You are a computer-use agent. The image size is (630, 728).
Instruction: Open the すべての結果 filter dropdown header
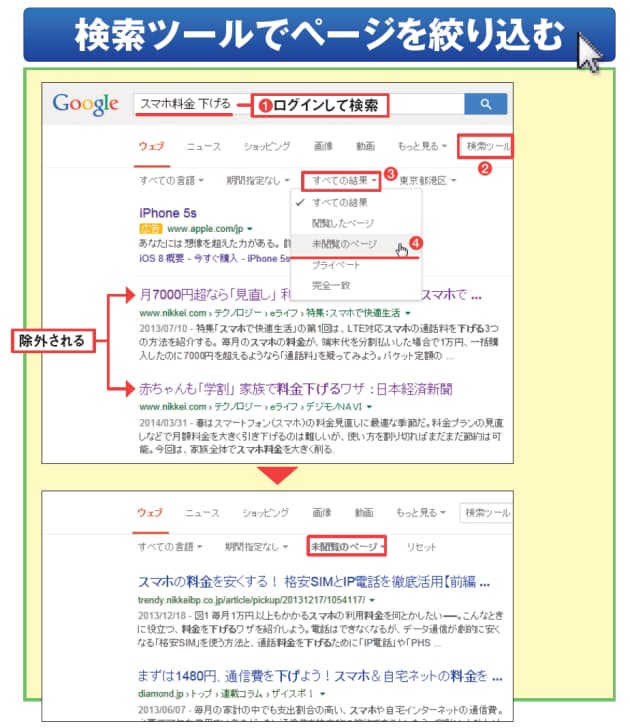342,181
